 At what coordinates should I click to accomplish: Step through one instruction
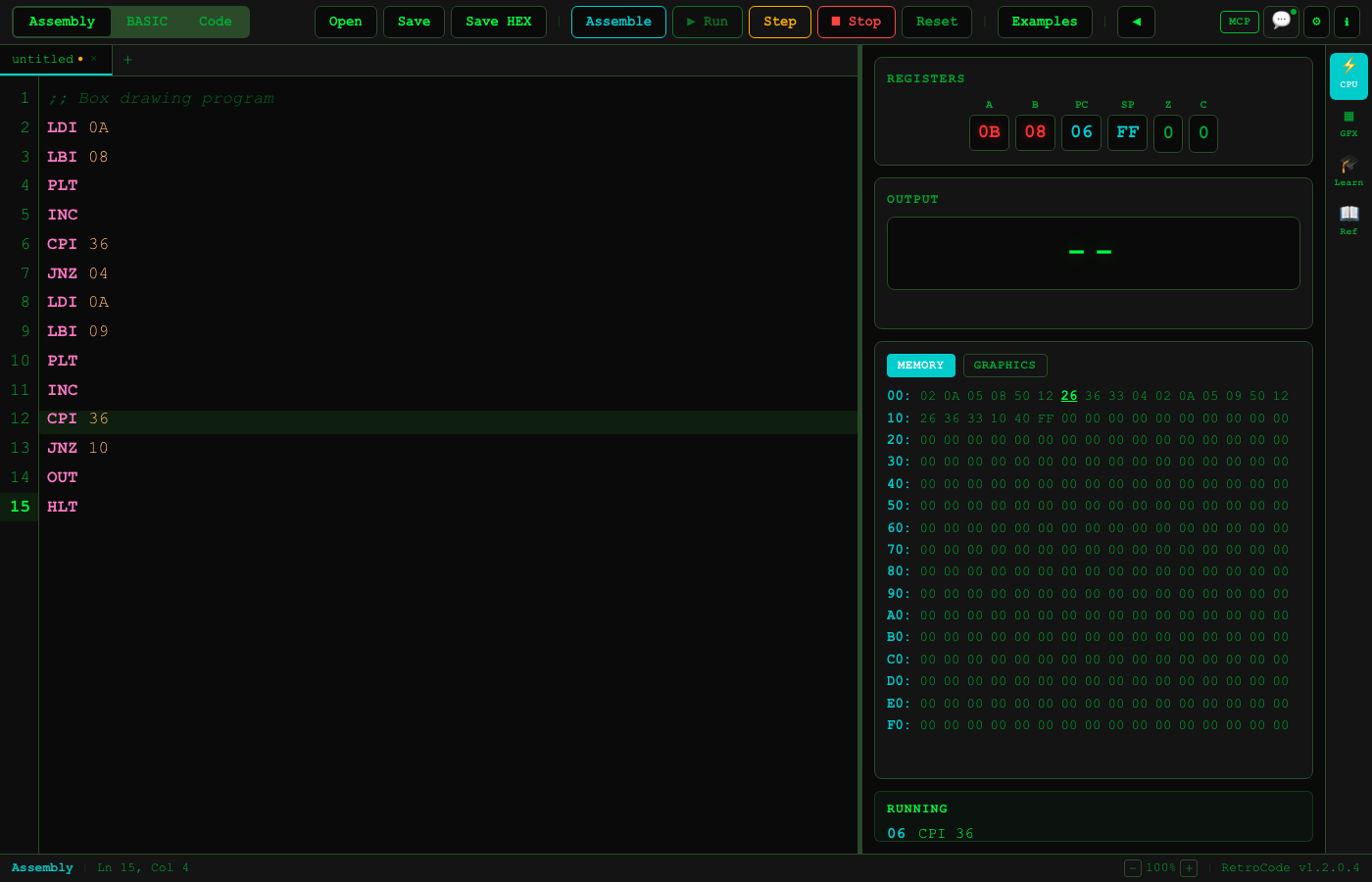[779, 22]
